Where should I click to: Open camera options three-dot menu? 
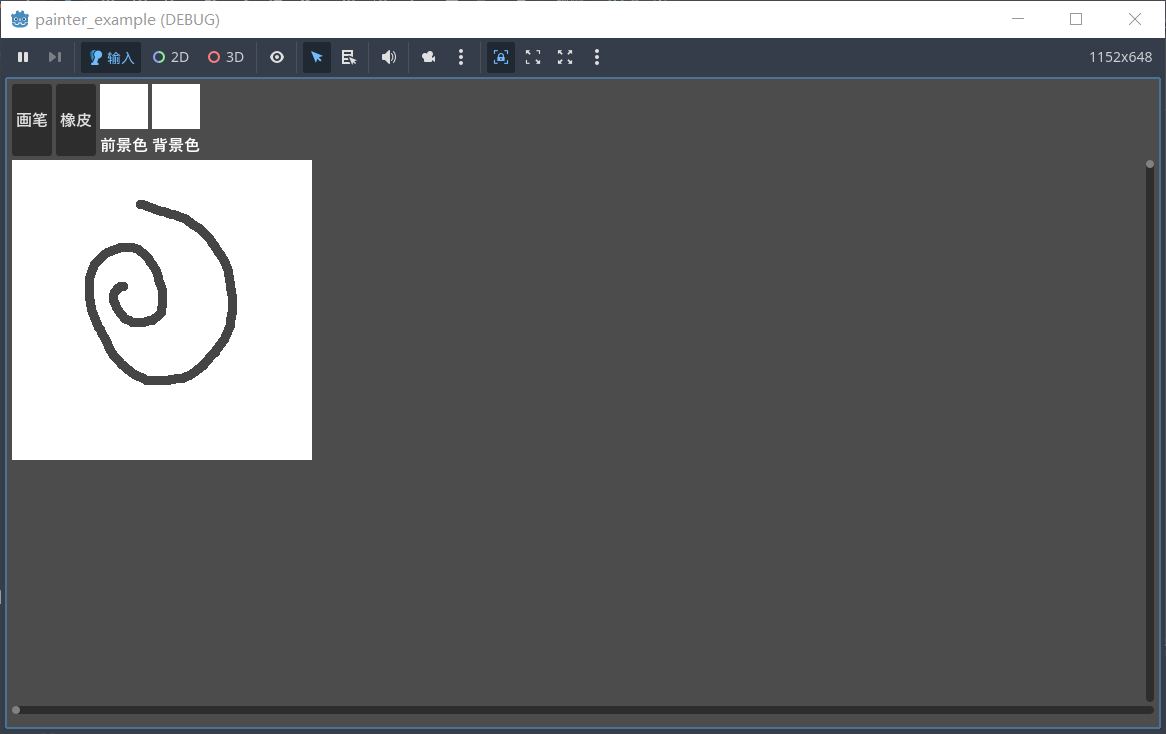click(x=461, y=58)
